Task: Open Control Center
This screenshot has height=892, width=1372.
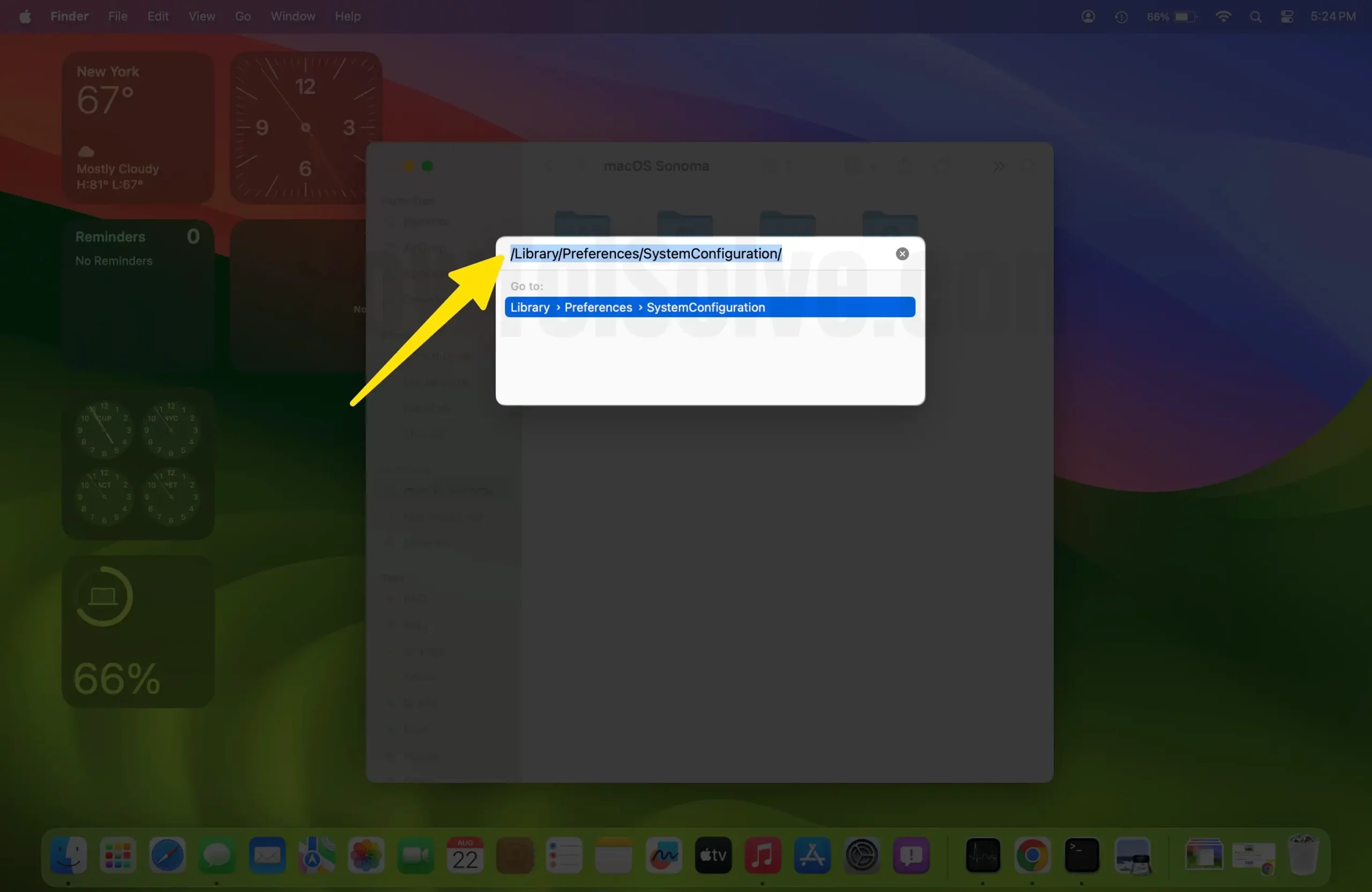Action: pyautogui.click(x=1287, y=16)
